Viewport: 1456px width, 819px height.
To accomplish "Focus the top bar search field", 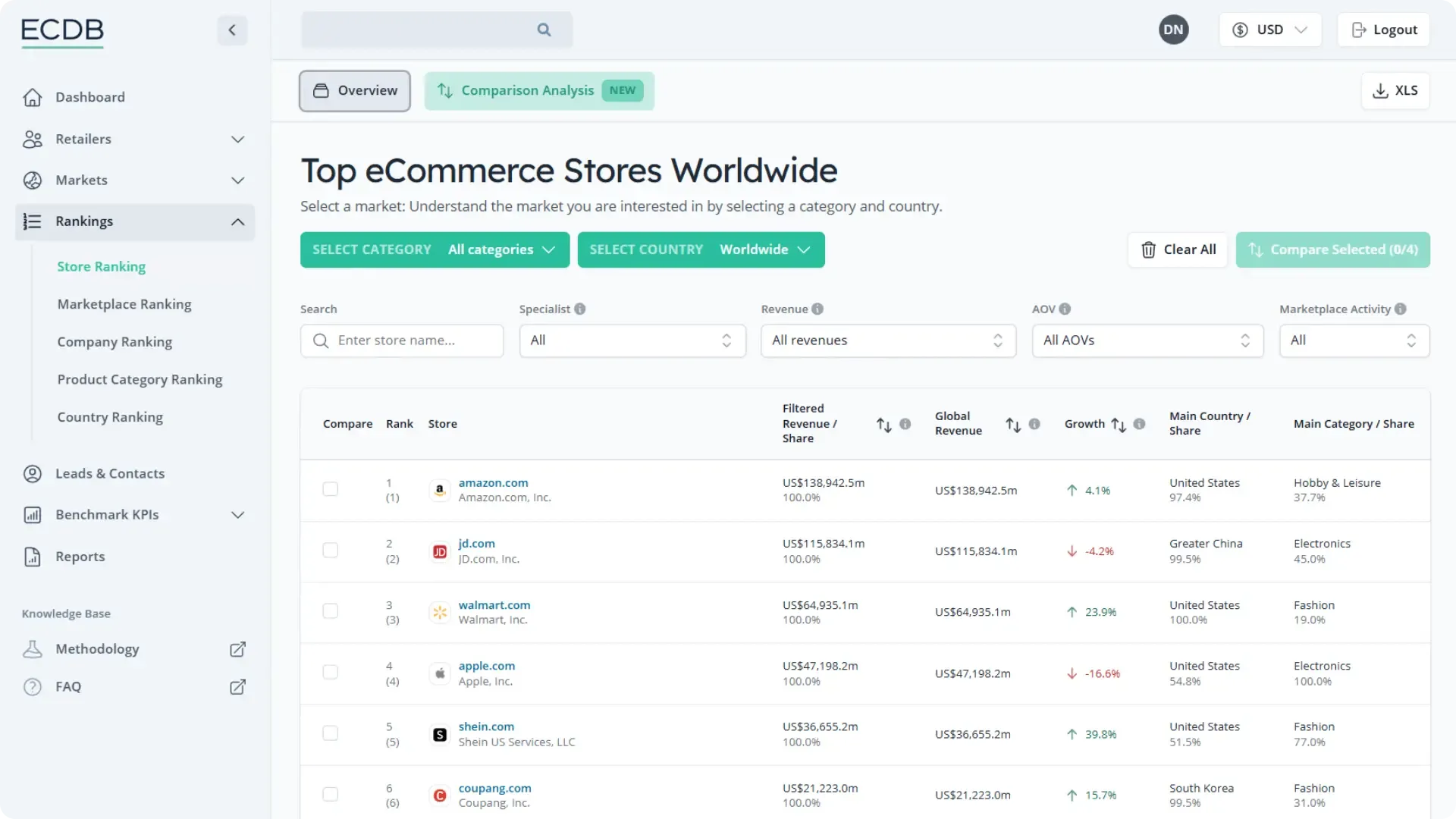I will tap(437, 30).
